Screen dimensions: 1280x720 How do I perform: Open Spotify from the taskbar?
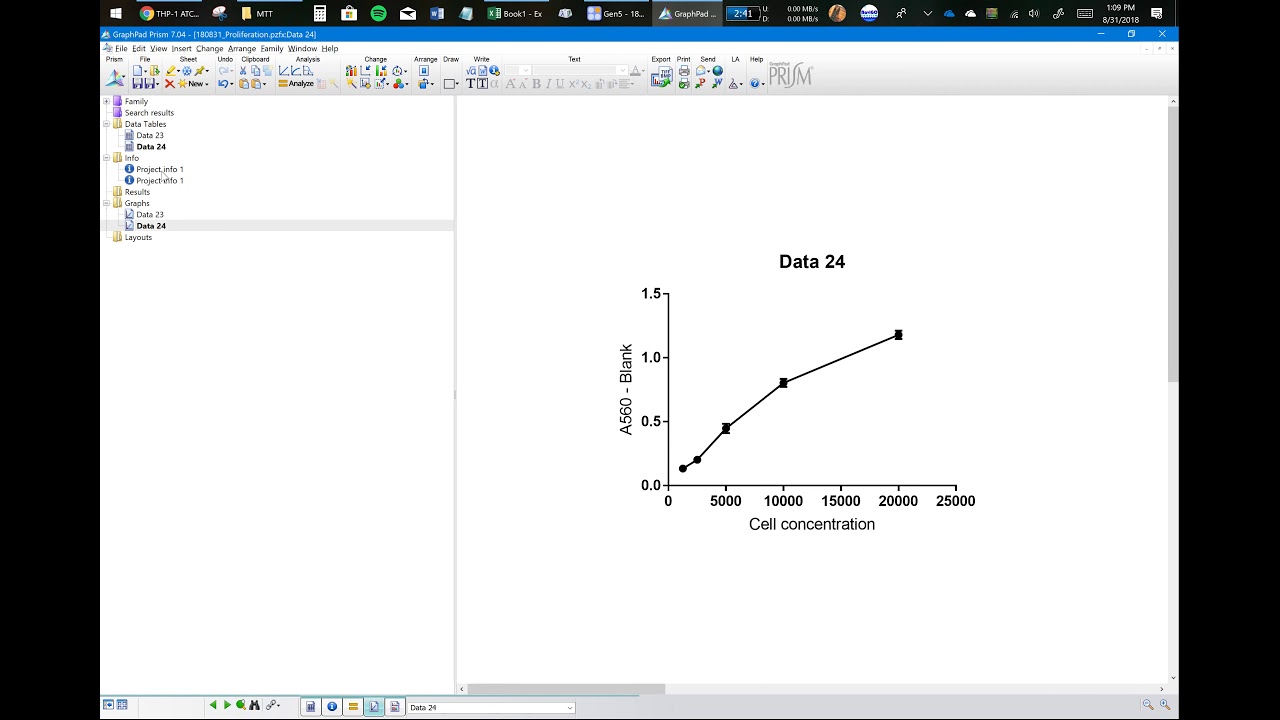click(378, 14)
